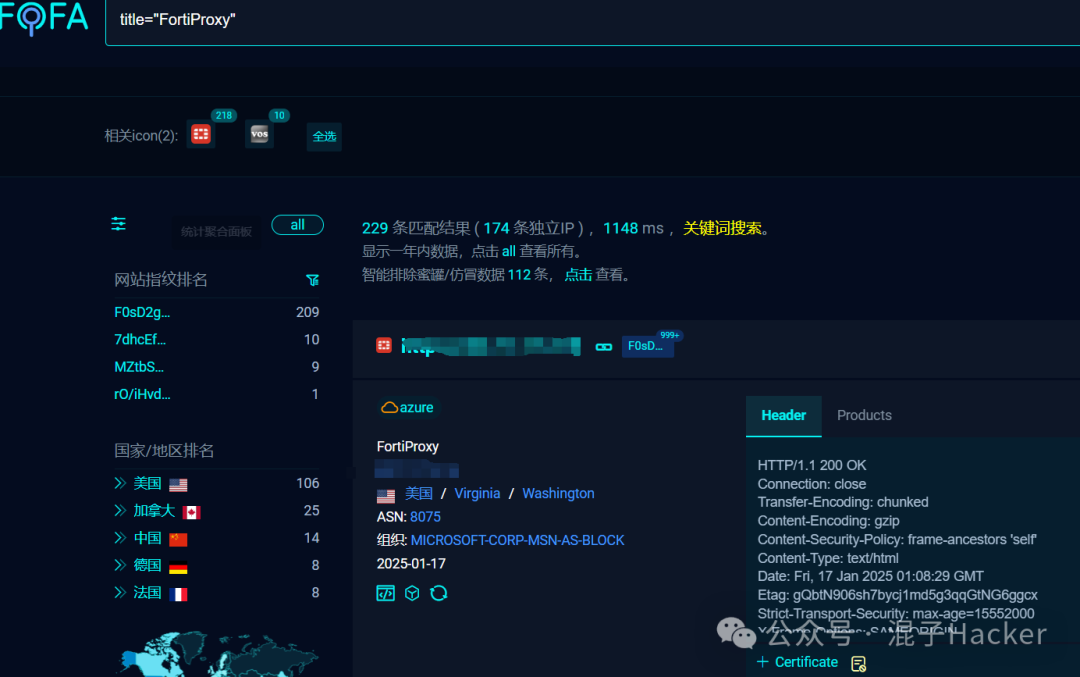1080x677 pixels.
Task: Open MICROSOFT-CORP-MSN-AS-BLOCK organization link
Action: click(517, 540)
